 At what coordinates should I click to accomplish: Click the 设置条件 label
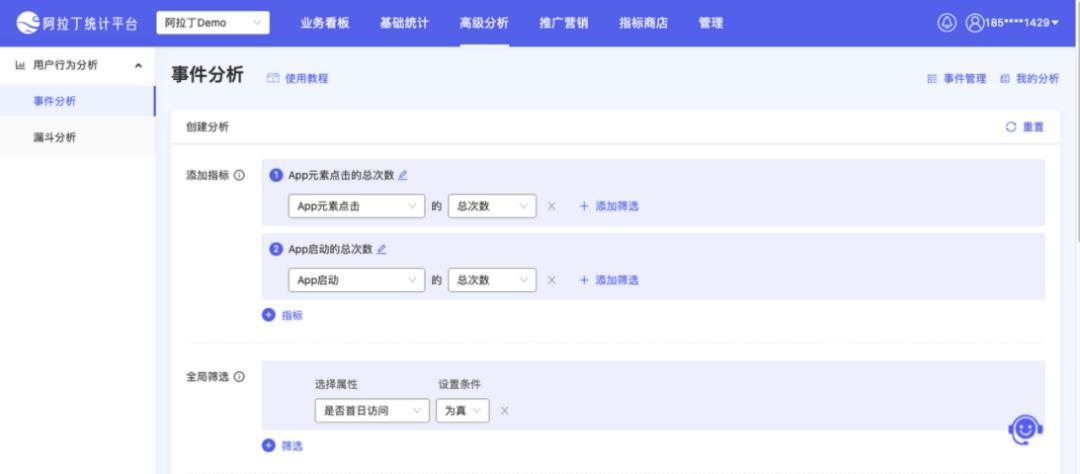459,384
